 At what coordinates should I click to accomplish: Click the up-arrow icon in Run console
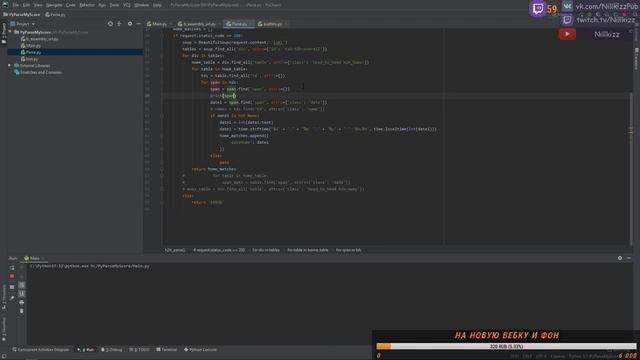click(x=22, y=268)
